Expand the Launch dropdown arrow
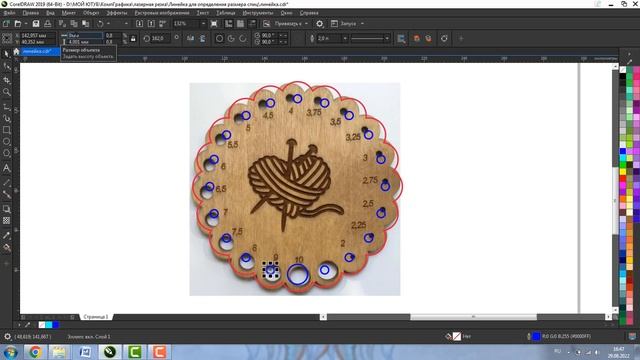The height and width of the screenshot is (360, 640). coord(362,24)
